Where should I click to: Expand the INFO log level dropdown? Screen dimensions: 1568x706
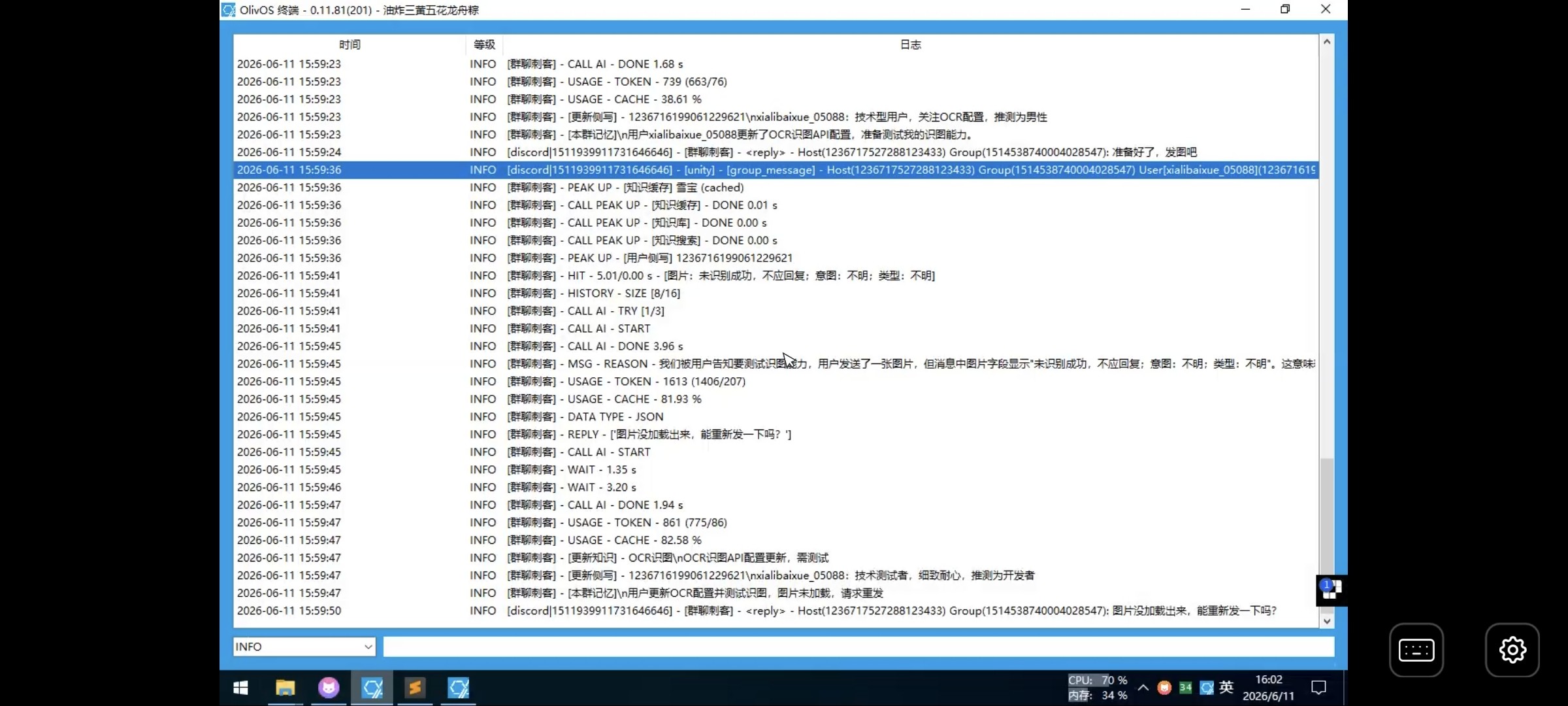304,647
